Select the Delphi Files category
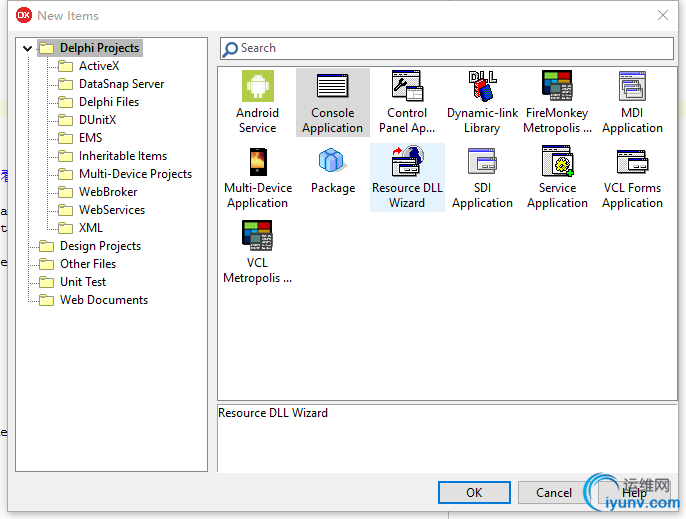 pyautogui.click(x=108, y=102)
